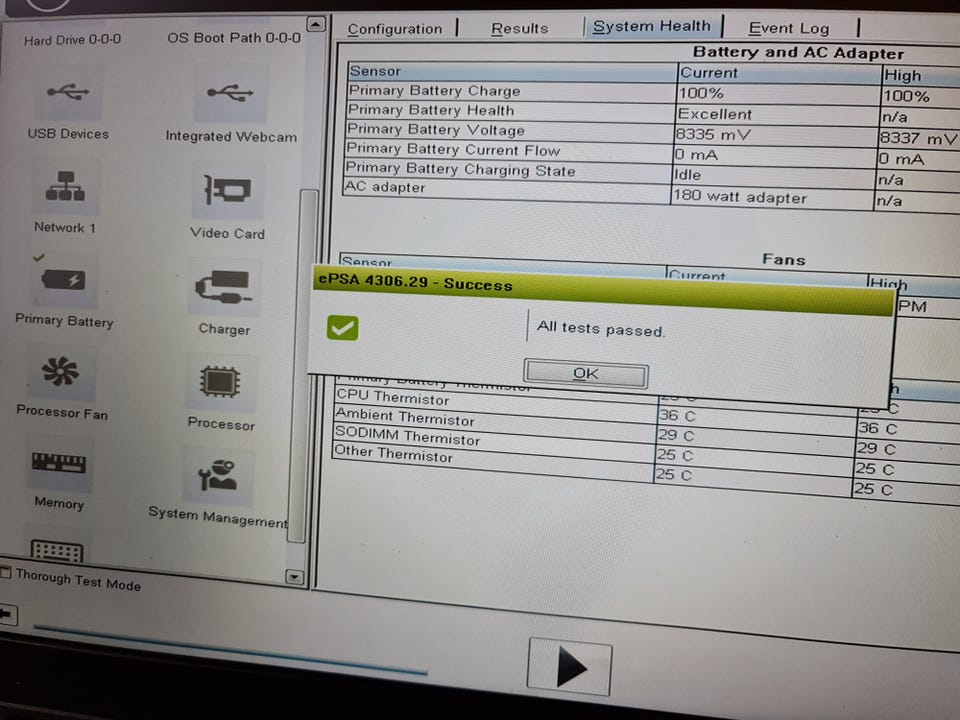
Task: Click the Sensor column header in battery table
Action: (x=512, y=72)
